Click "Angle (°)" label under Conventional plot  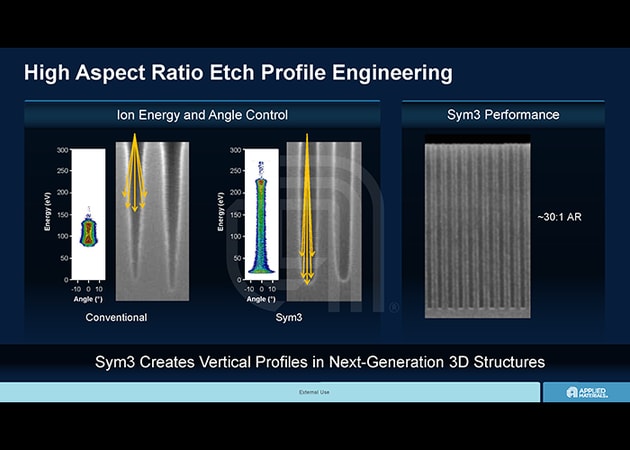click(88, 299)
